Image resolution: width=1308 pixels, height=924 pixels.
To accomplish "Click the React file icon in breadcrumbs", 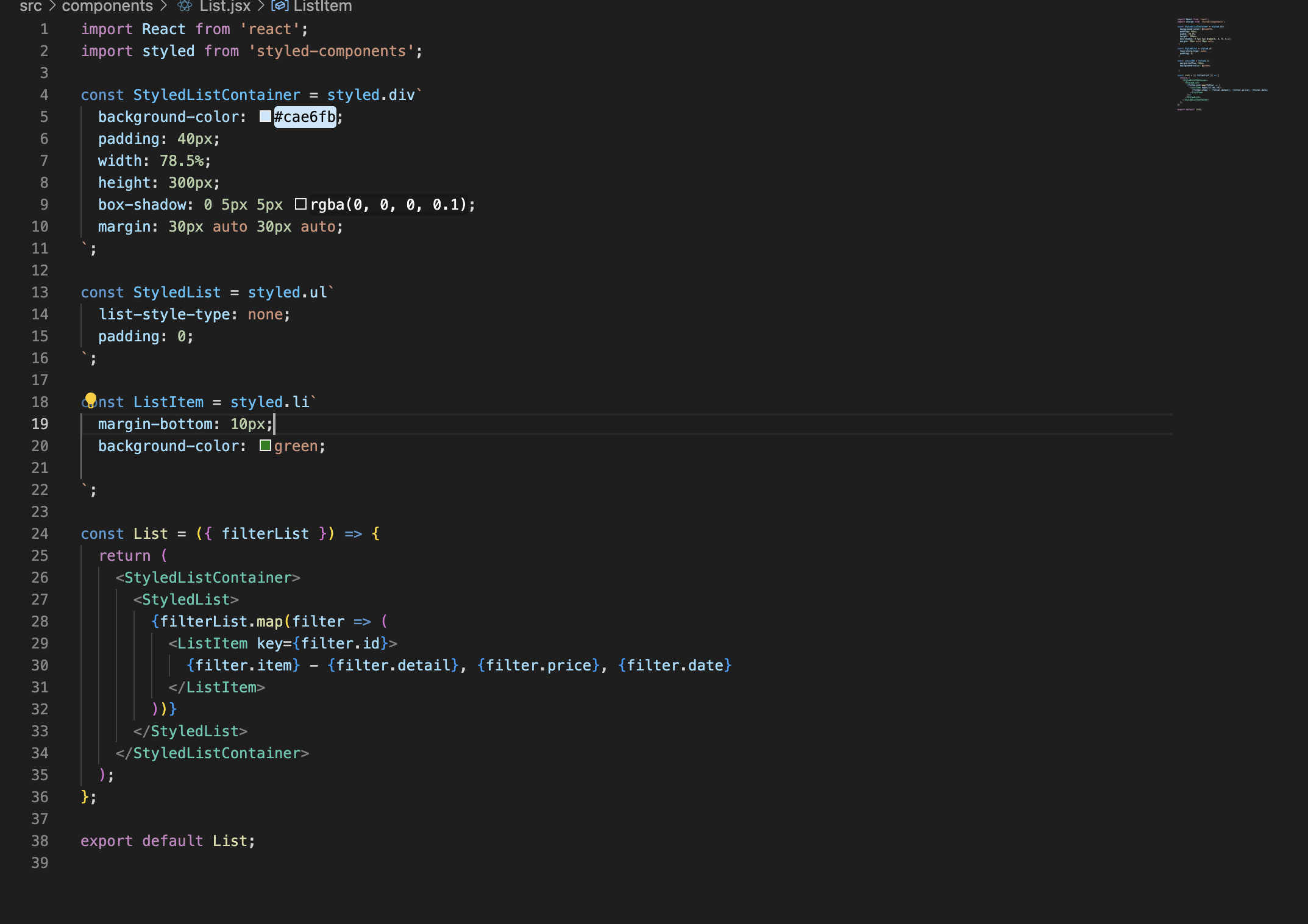I will pos(185,6).
